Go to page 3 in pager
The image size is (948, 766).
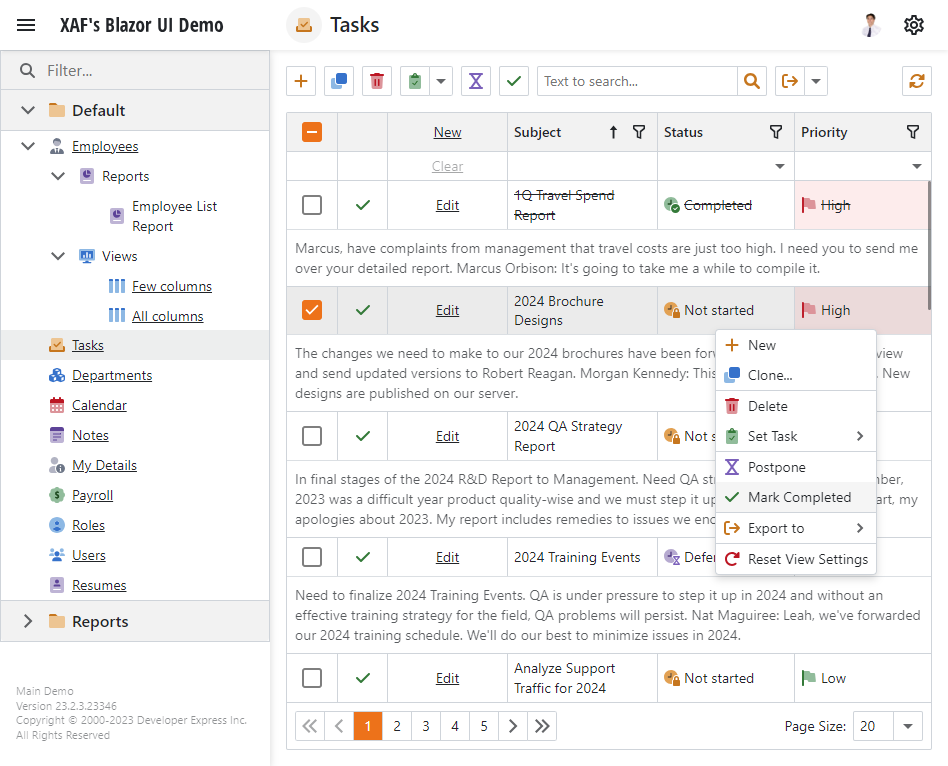click(x=426, y=726)
